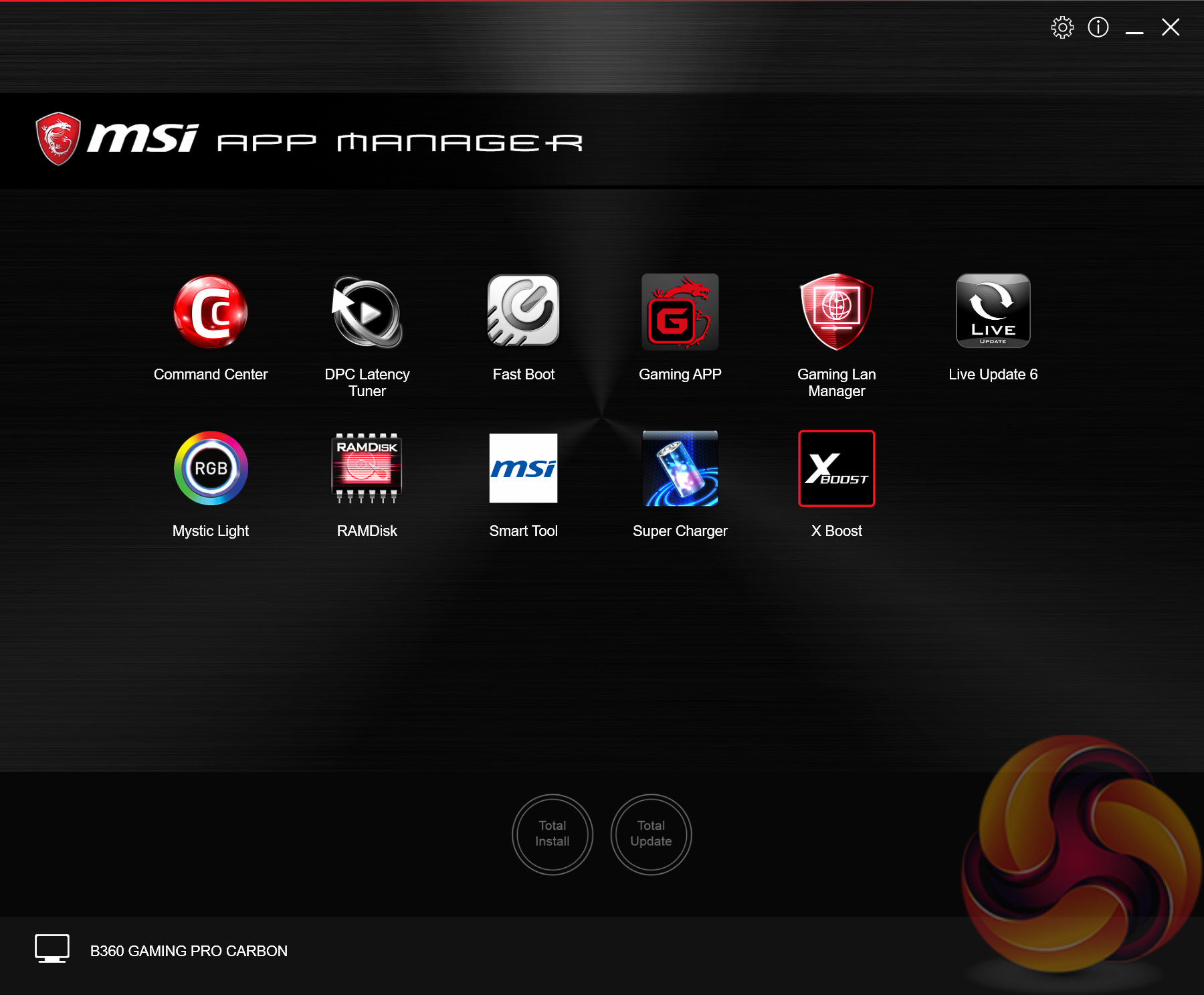
Task: Click the monitor icon beside the board name
Action: pyautogui.click(x=52, y=949)
